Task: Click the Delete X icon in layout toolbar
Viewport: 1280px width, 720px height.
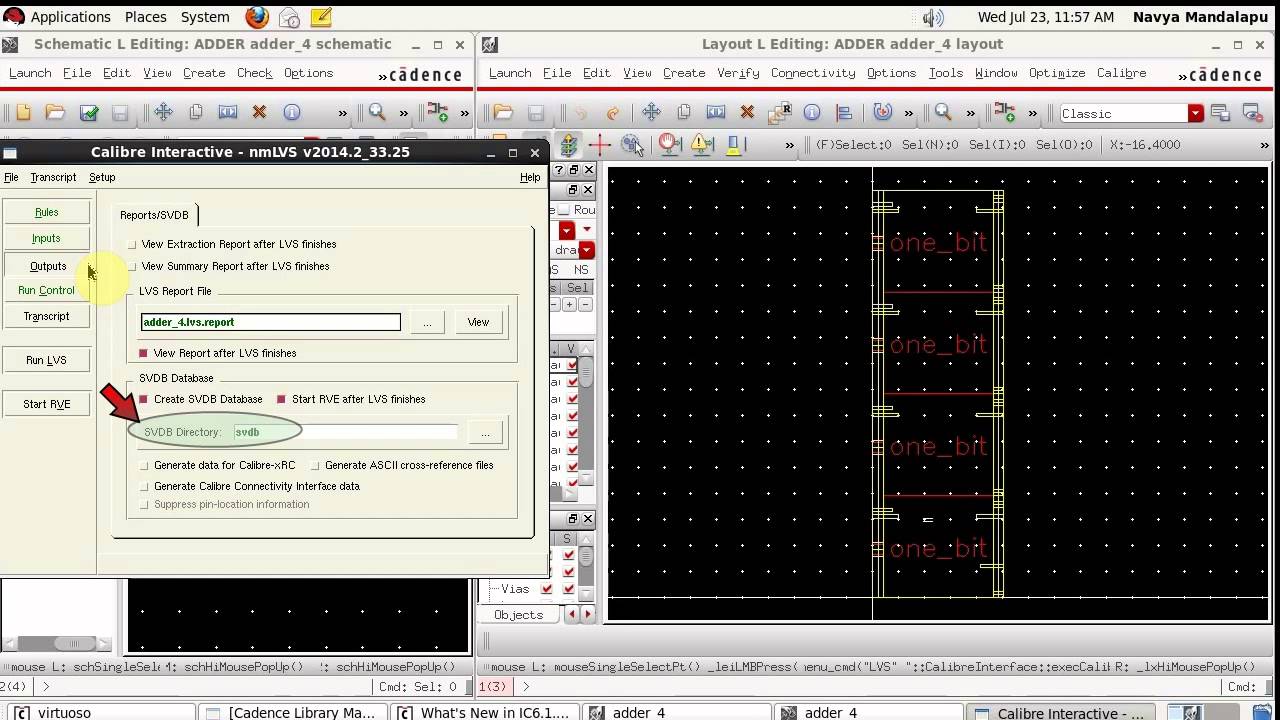Action: click(747, 113)
